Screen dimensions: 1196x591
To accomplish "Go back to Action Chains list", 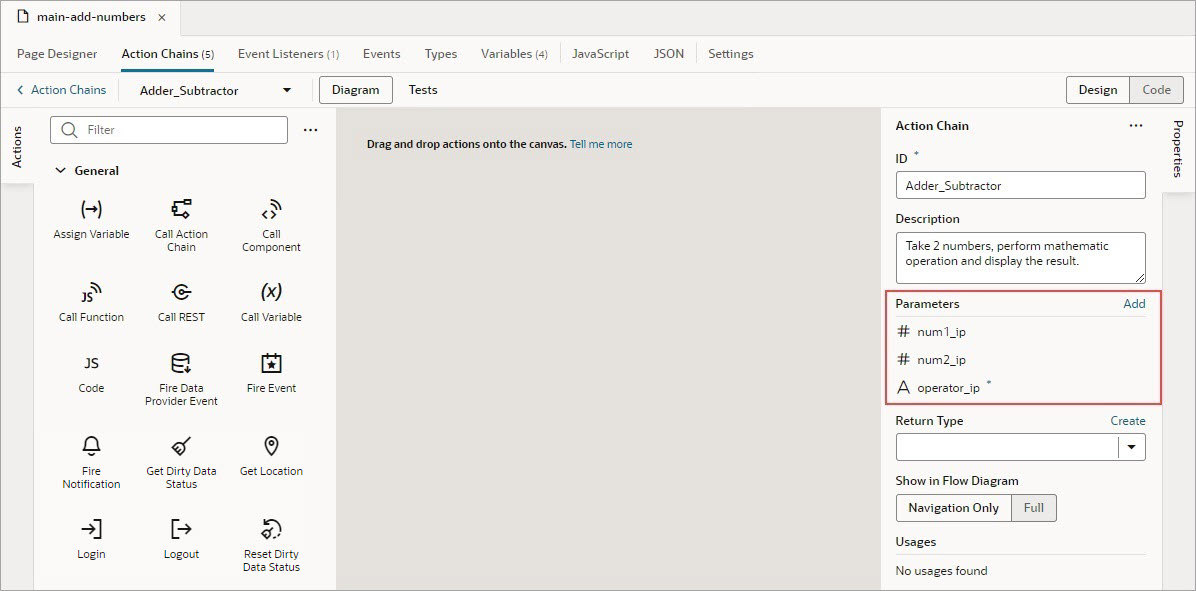I will 61,90.
